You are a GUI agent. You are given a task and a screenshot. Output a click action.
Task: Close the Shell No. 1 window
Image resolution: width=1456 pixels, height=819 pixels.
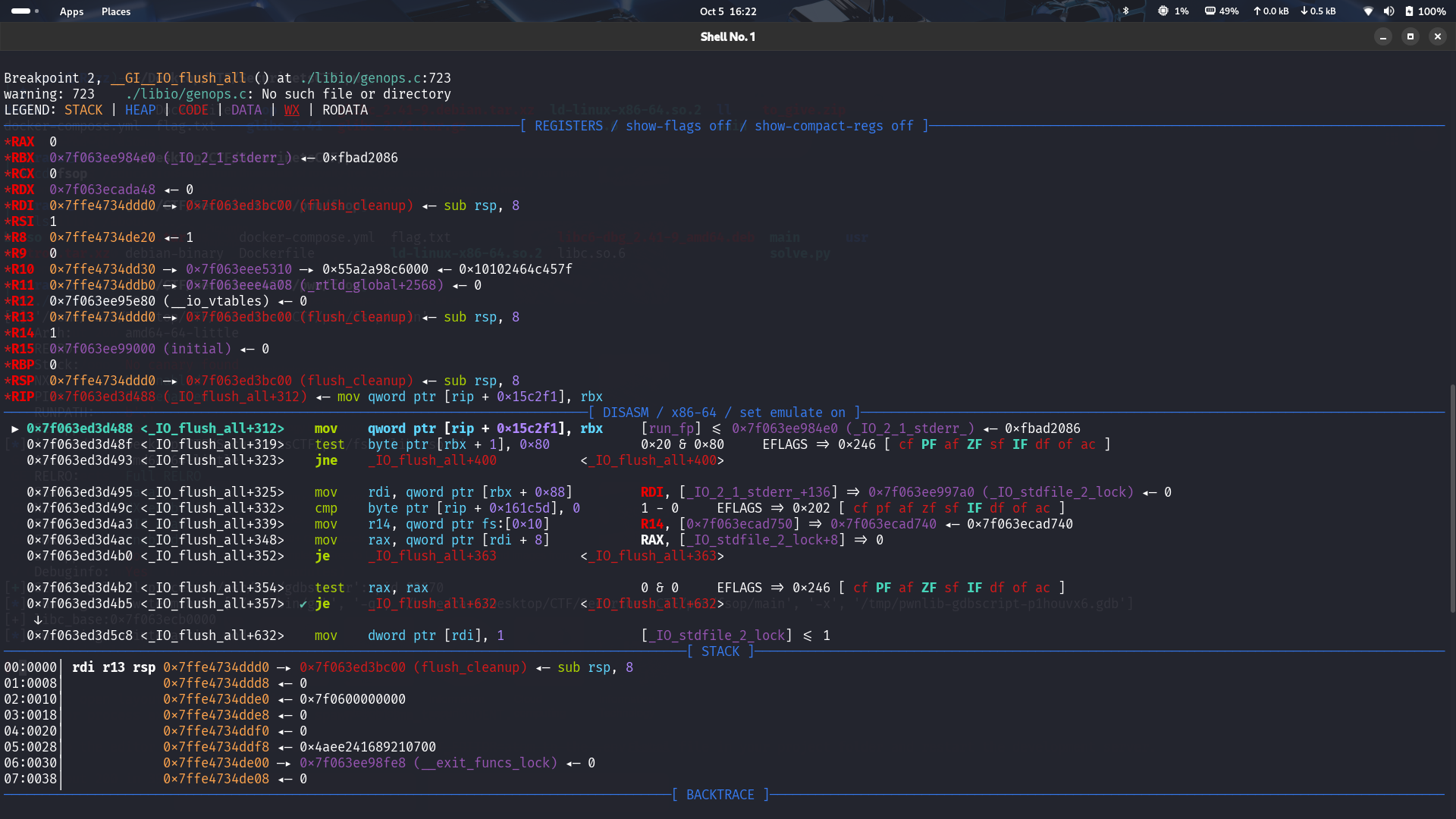click(x=1438, y=36)
